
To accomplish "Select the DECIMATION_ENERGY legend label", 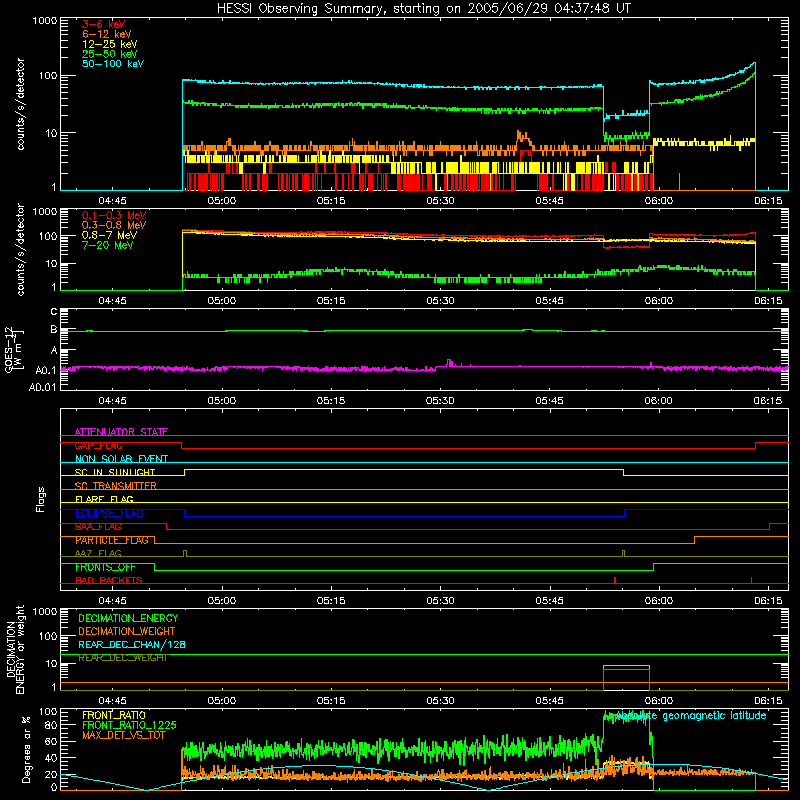I will click(x=128, y=618).
